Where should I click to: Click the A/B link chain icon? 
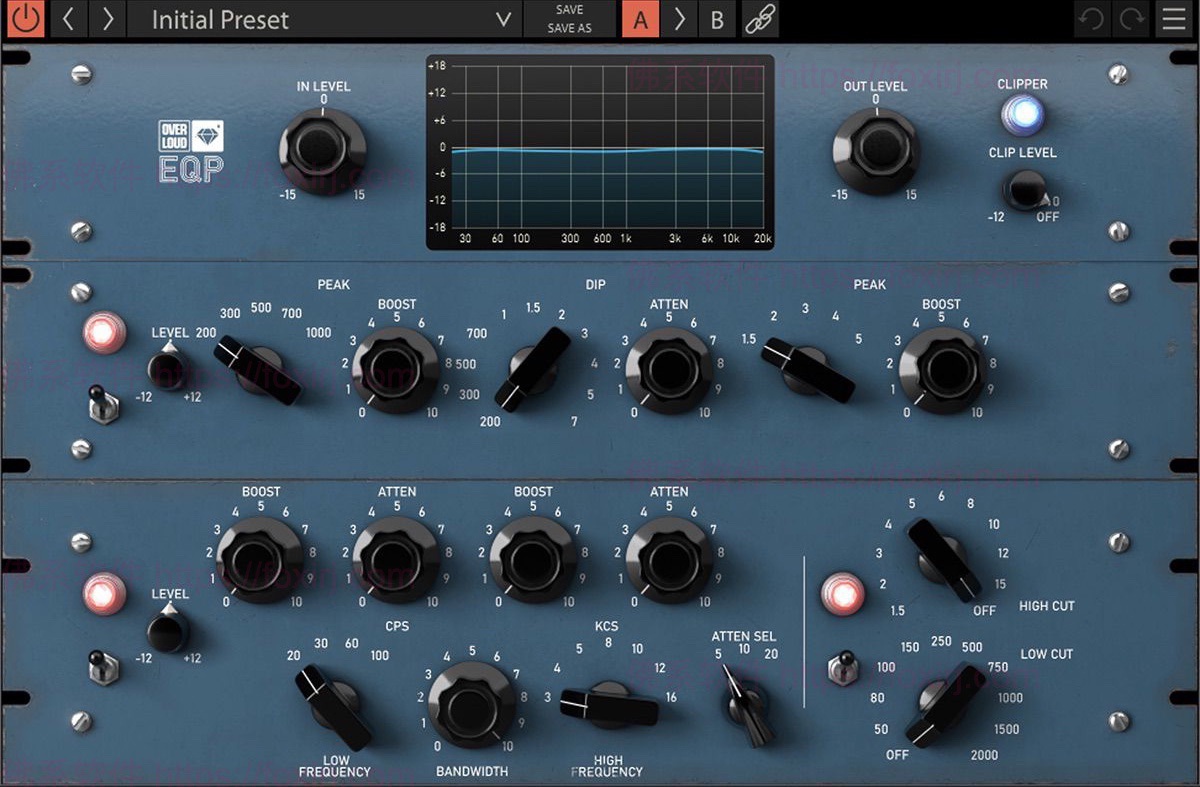tap(760, 19)
